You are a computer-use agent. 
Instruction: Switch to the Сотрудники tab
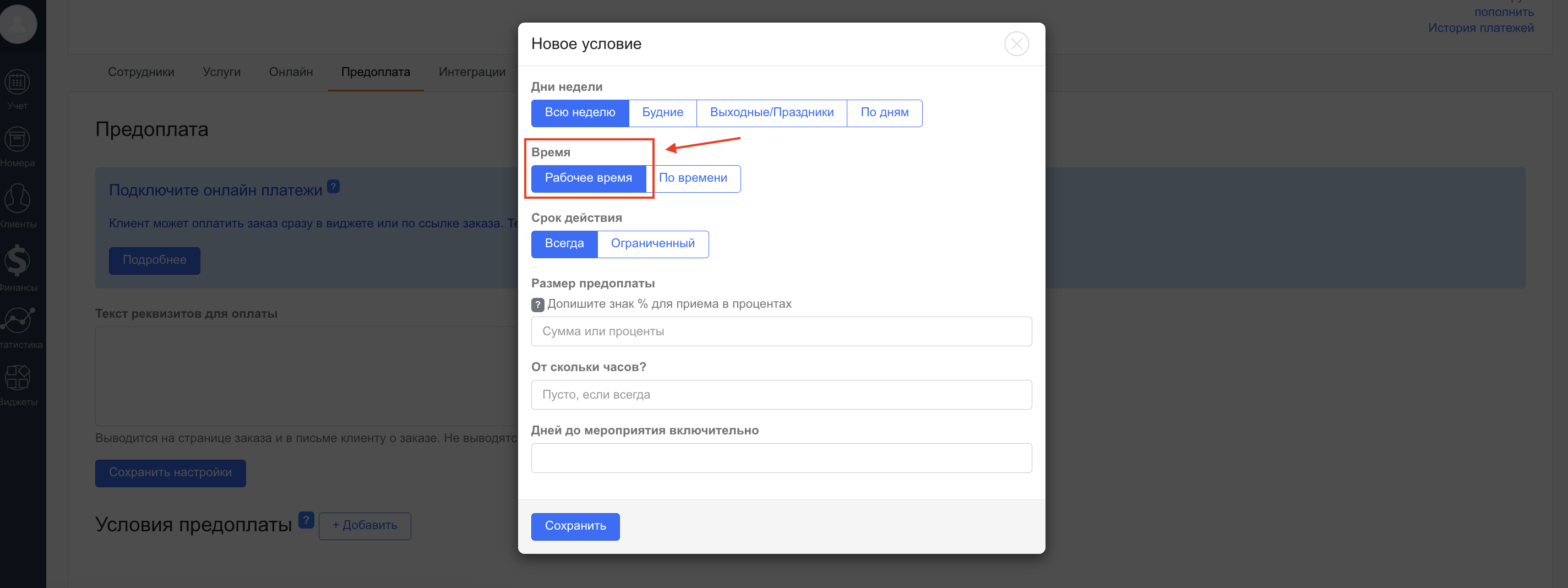coord(141,72)
